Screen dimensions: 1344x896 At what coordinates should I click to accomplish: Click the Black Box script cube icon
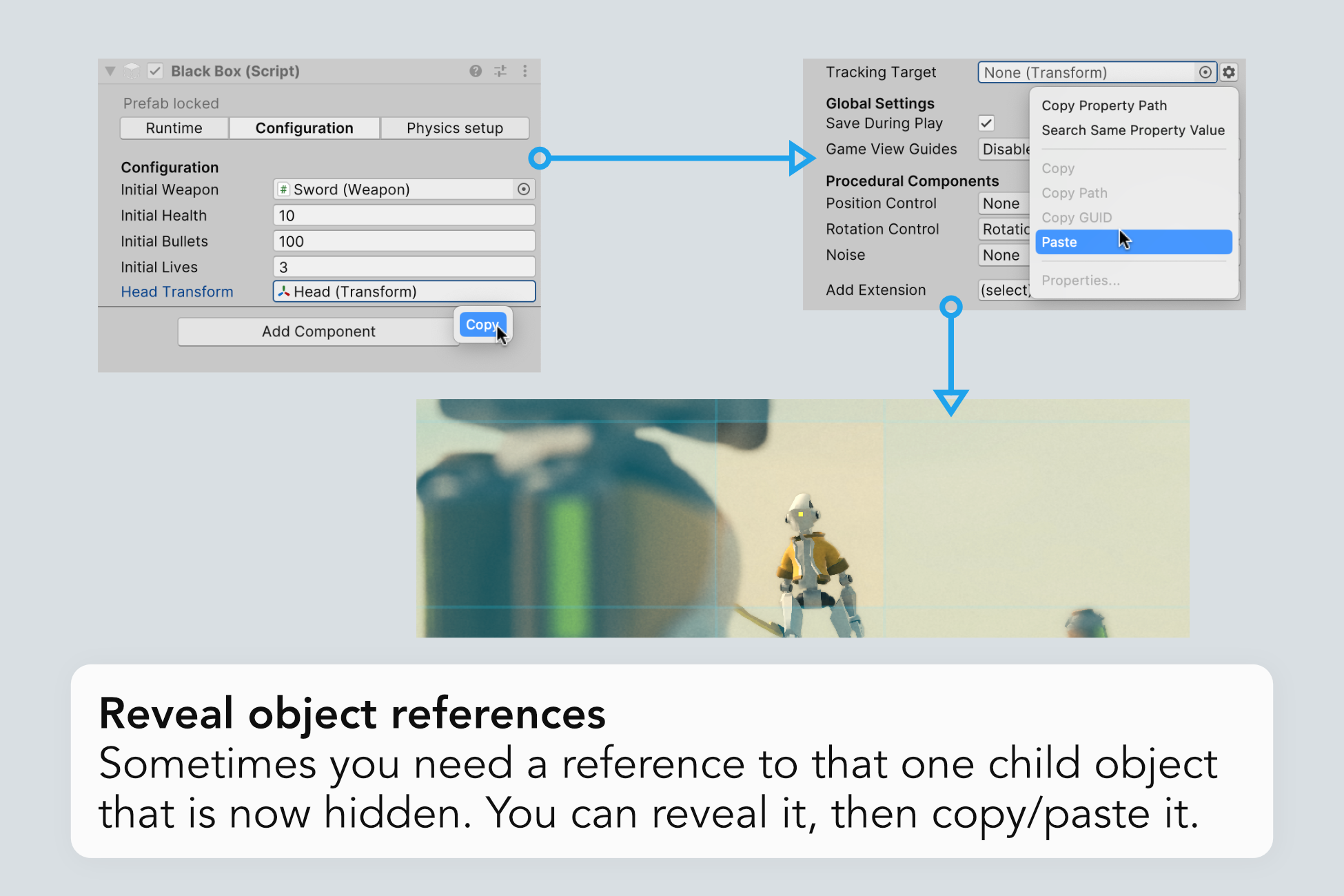[132, 71]
